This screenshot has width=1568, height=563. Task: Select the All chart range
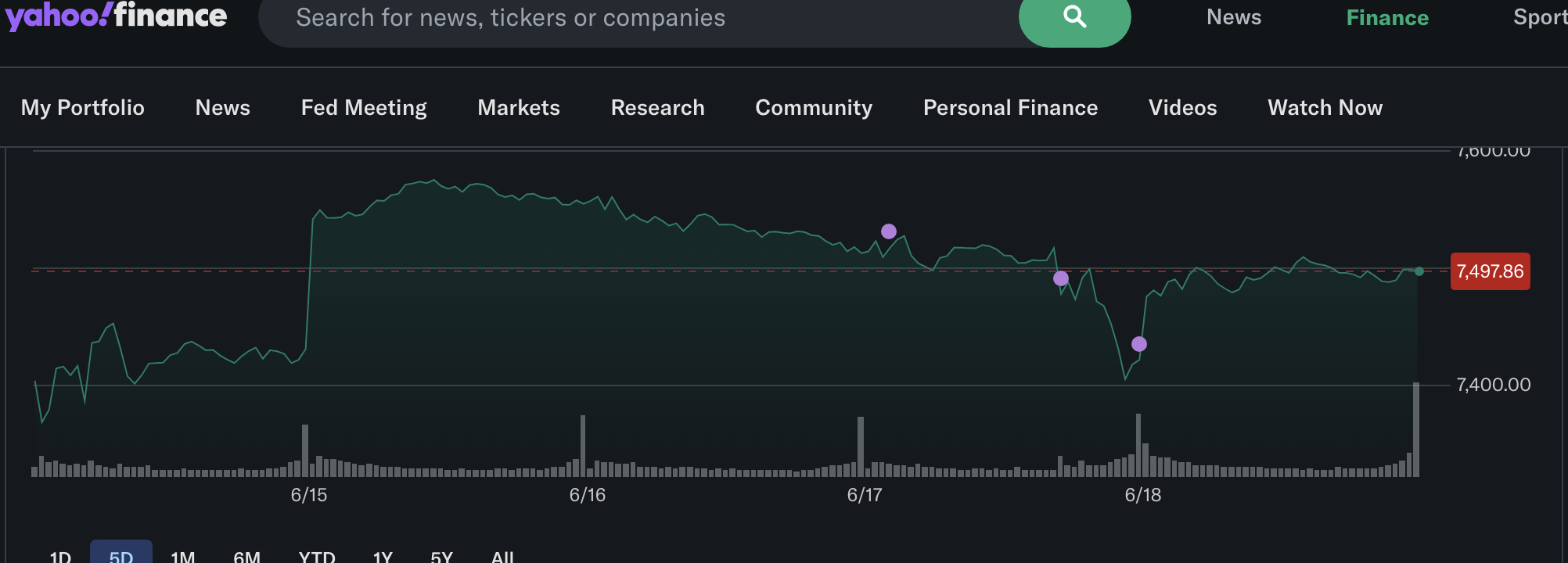[502, 557]
